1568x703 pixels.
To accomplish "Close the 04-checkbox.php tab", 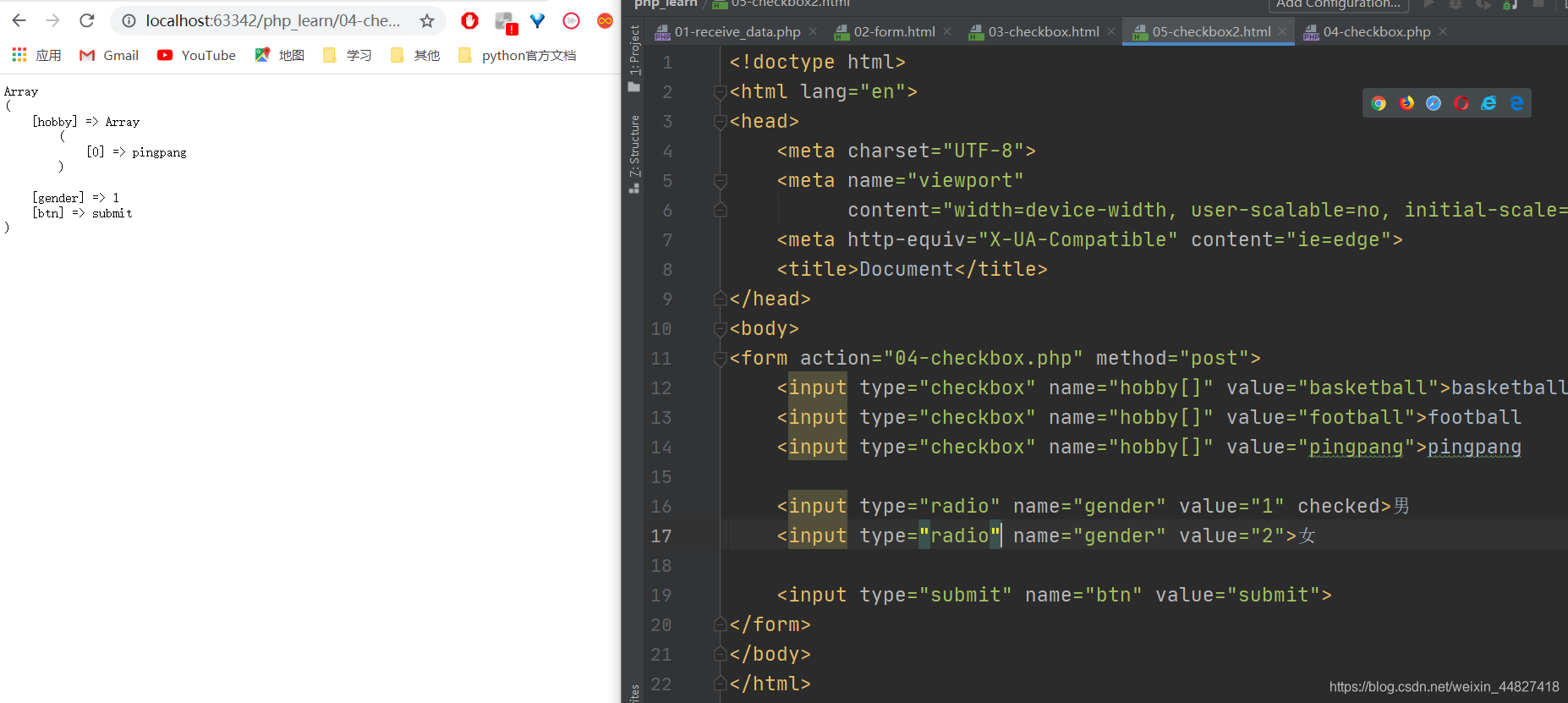I will point(1443,31).
